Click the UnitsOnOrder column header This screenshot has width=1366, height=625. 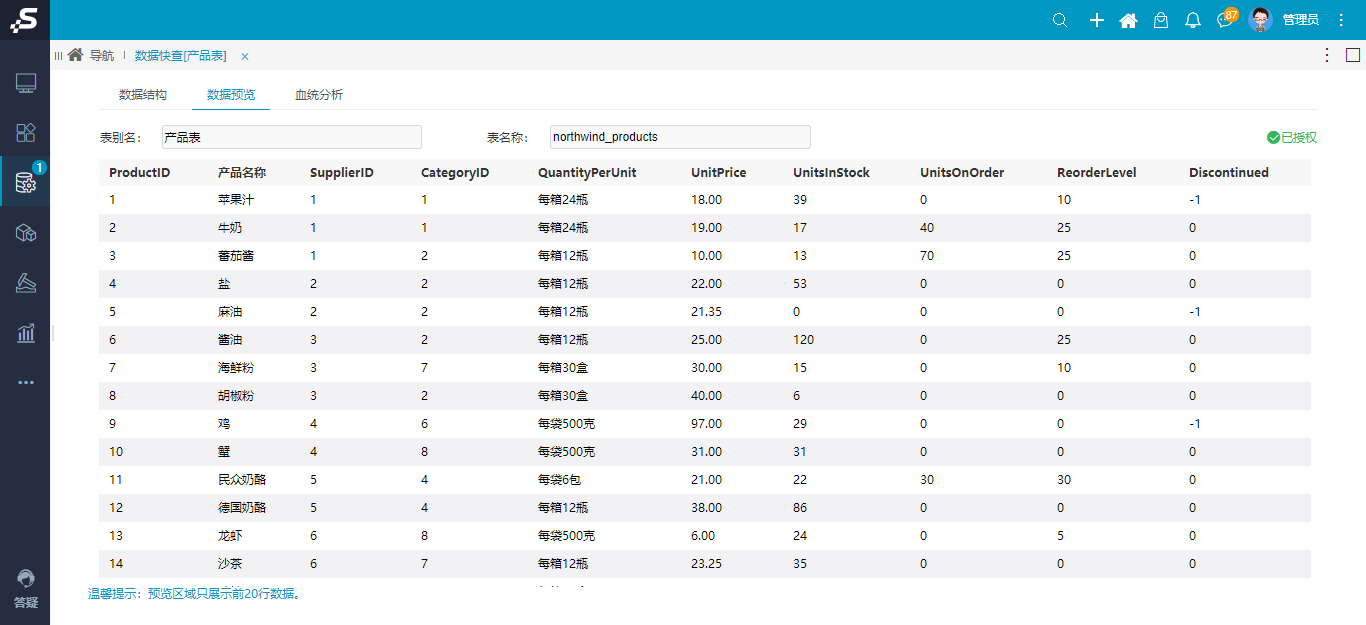pyautogui.click(x=962, y=173)
